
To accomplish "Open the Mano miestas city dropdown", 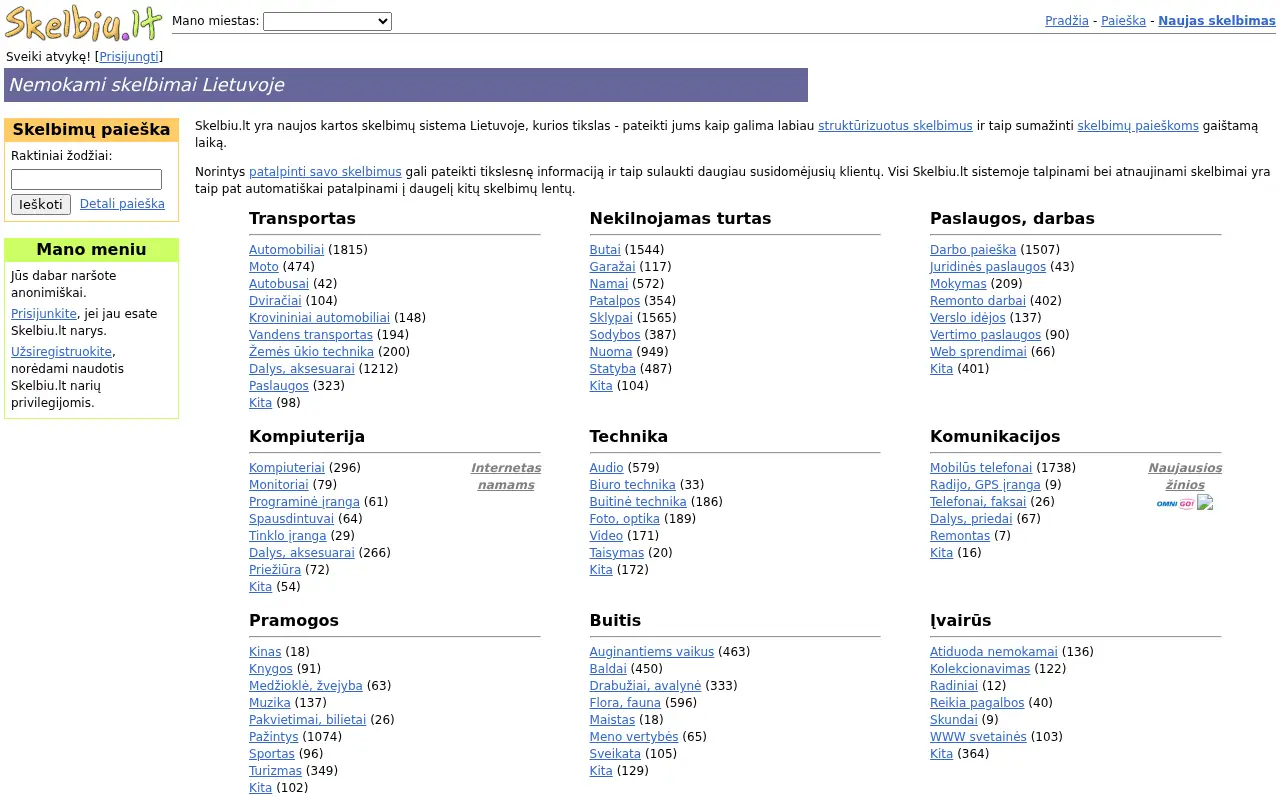I will 327,21.
